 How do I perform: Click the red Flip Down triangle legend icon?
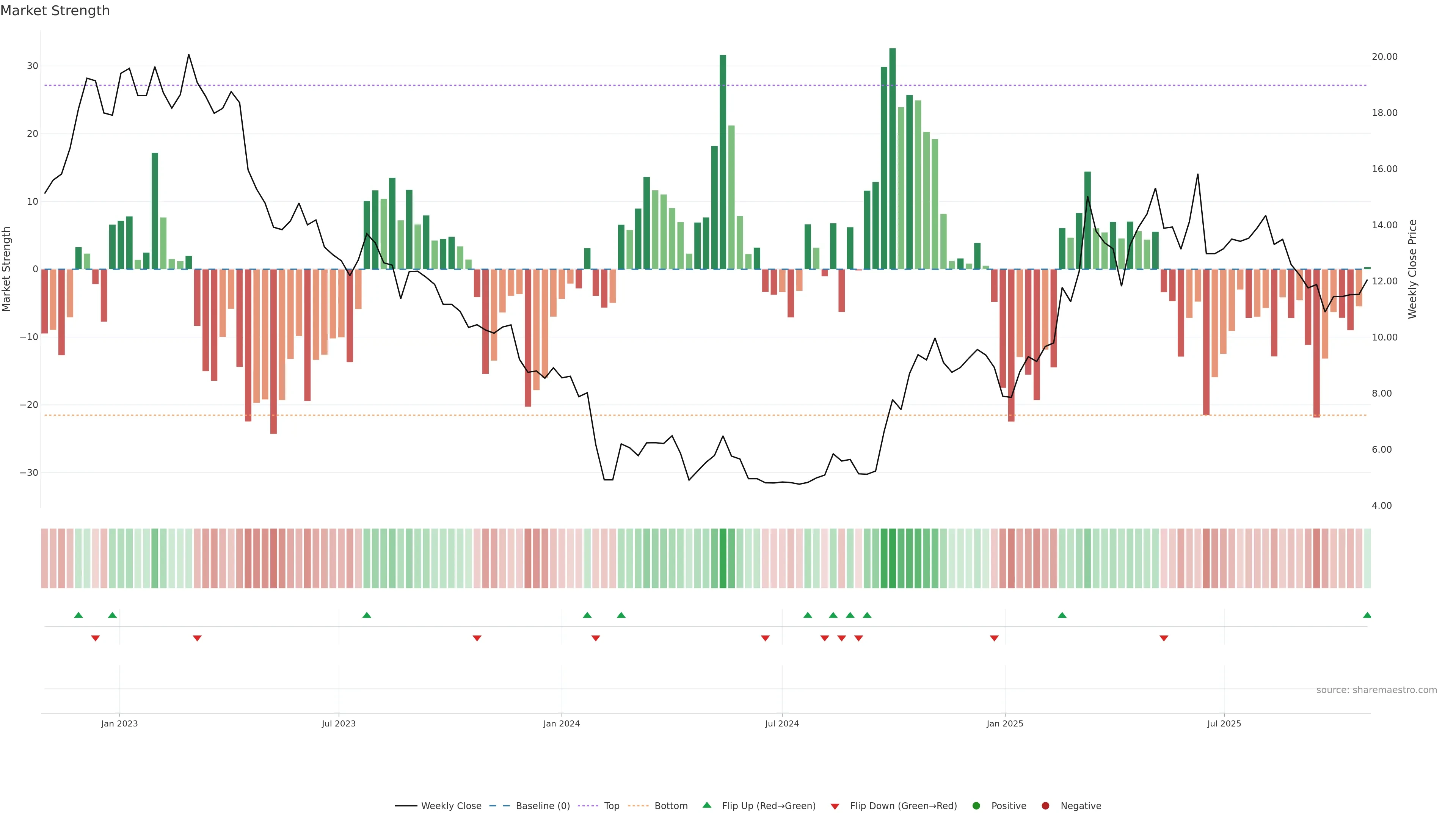tap(835, 806)
